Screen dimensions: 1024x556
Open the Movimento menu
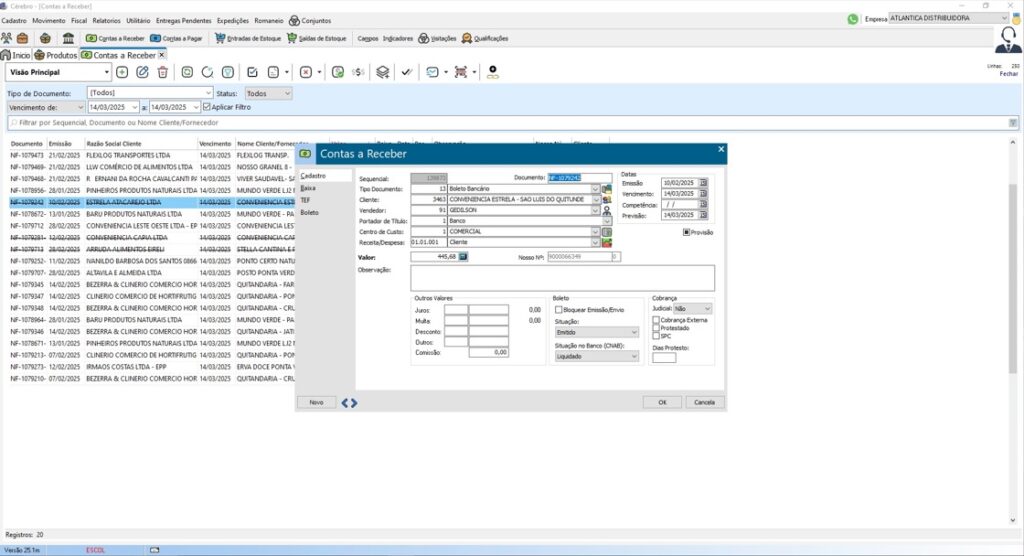coord(49,21)
